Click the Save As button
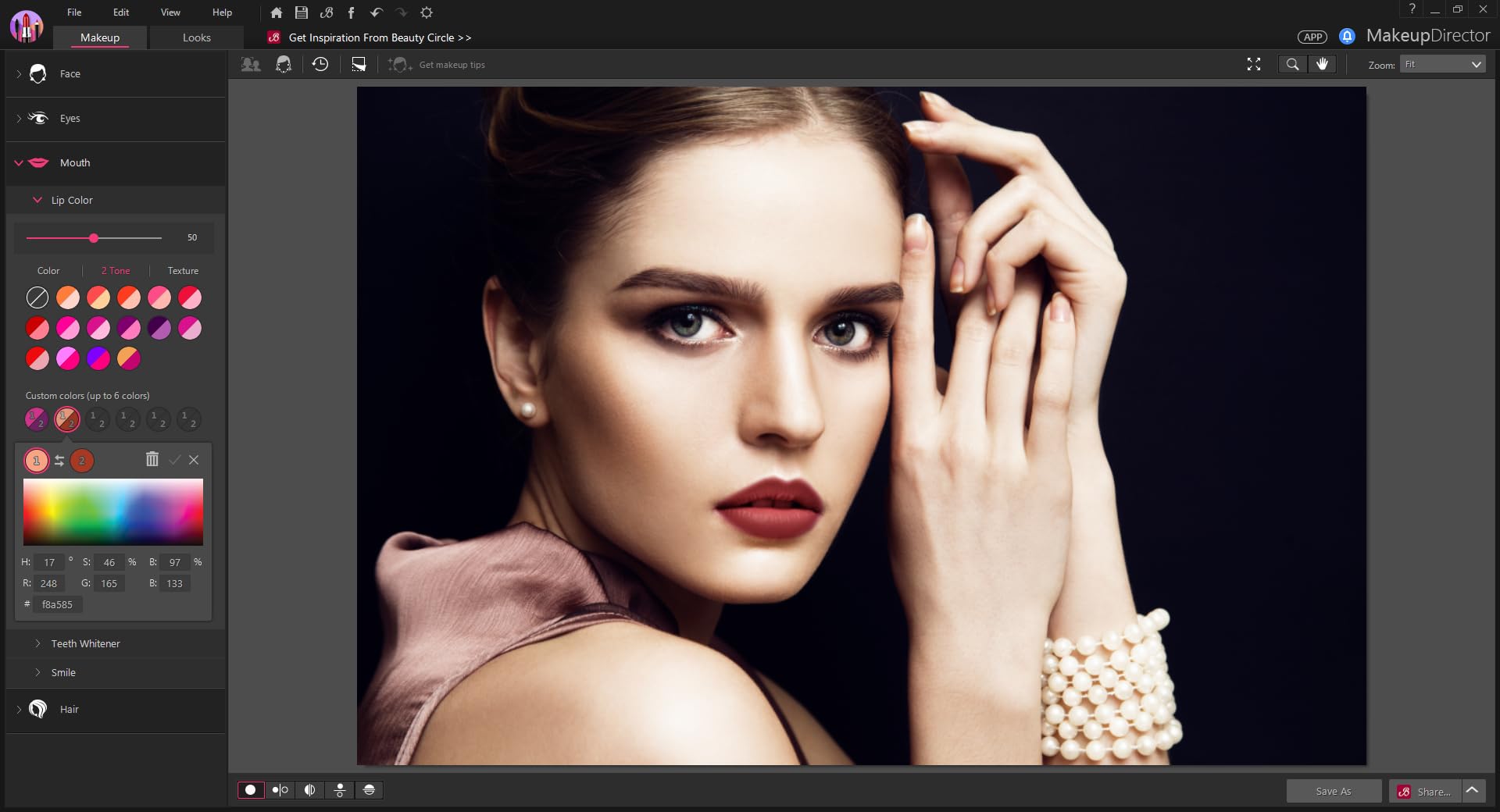The image size is (1500, 812). click(1334, 791)
